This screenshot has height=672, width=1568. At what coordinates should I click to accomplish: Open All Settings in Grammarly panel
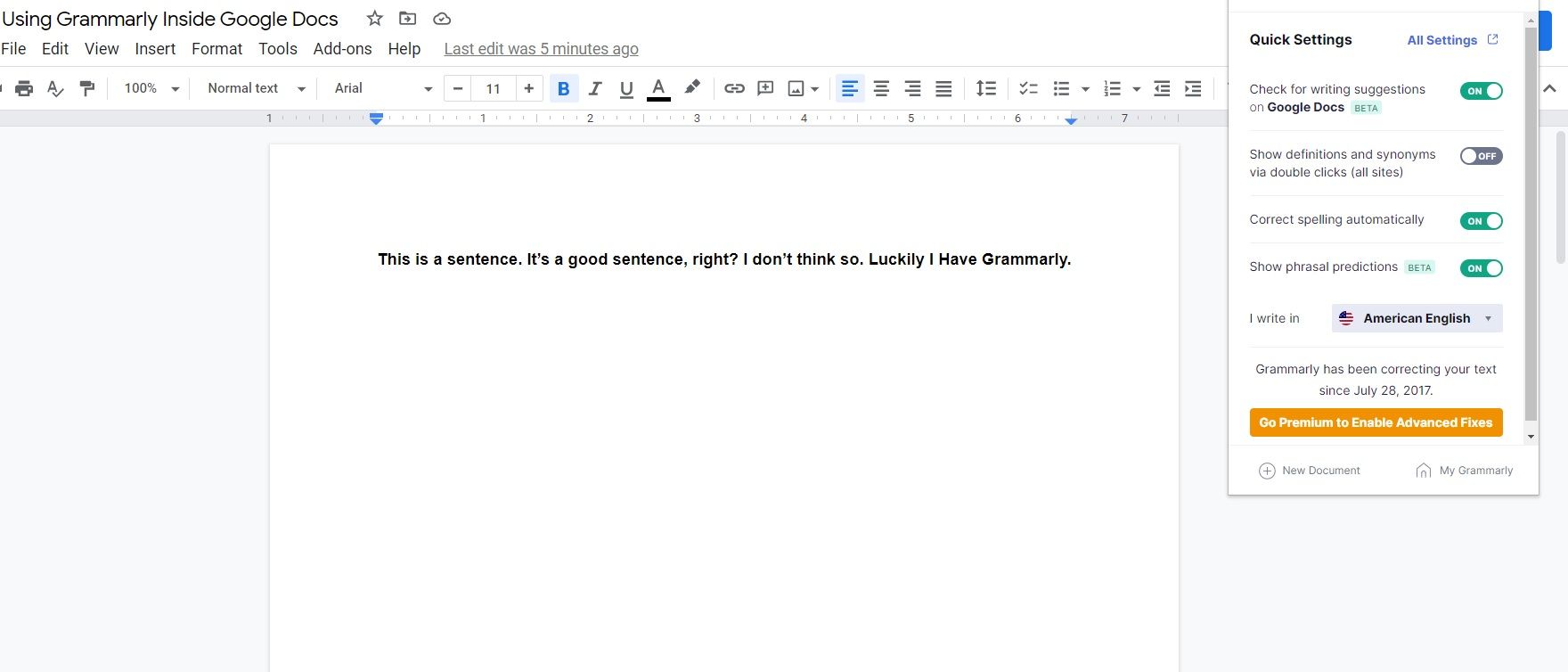[x=1452, y=40]
